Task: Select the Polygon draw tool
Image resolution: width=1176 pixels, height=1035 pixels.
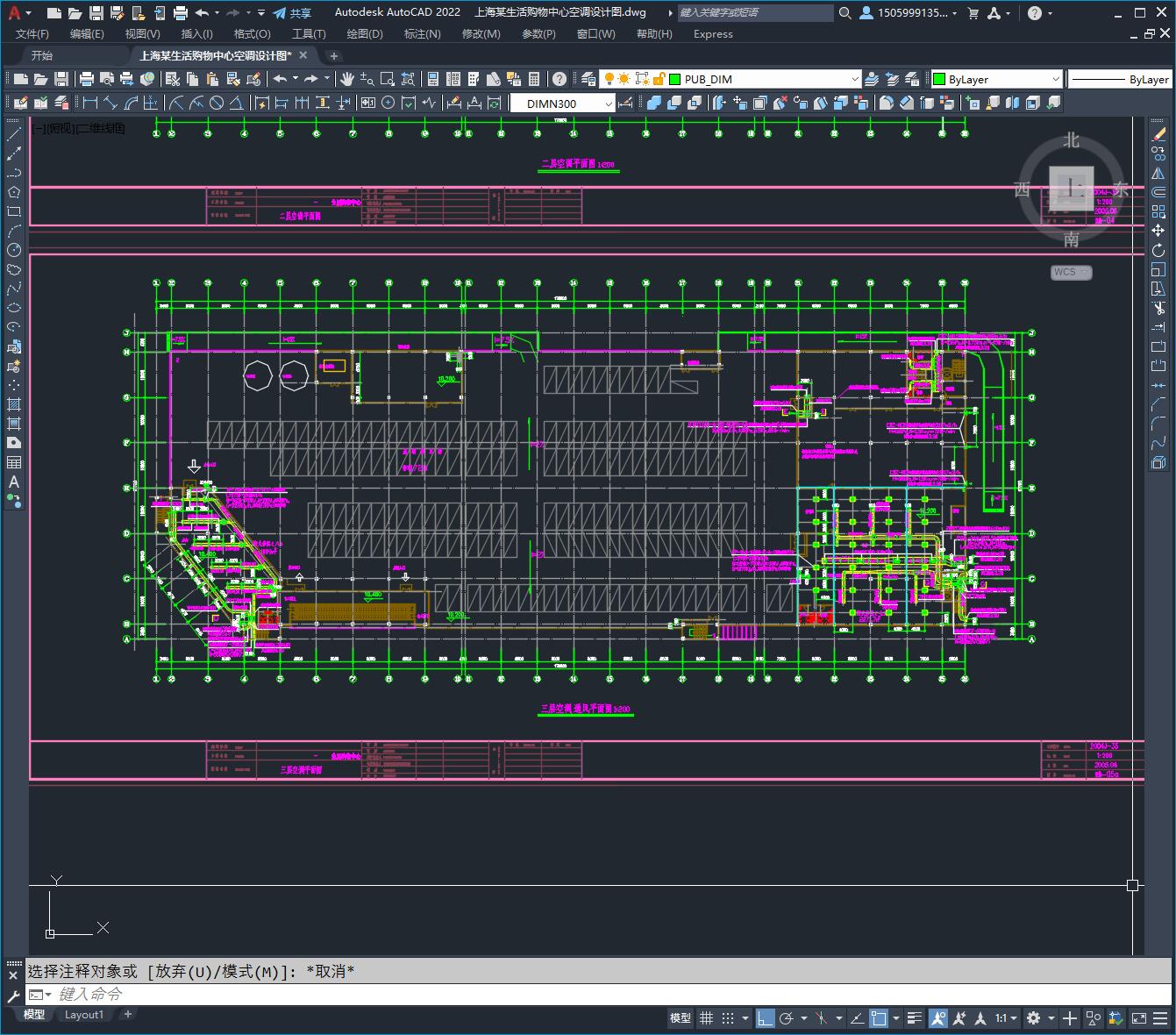Action: click(x=14, y=192)
